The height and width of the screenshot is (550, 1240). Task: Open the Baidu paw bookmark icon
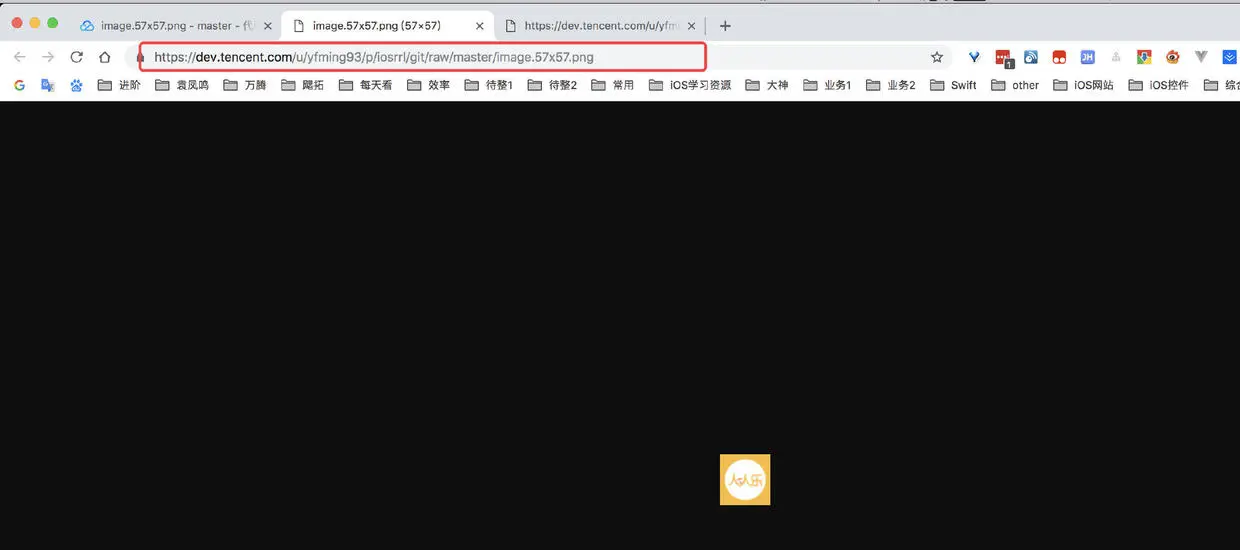76,85
